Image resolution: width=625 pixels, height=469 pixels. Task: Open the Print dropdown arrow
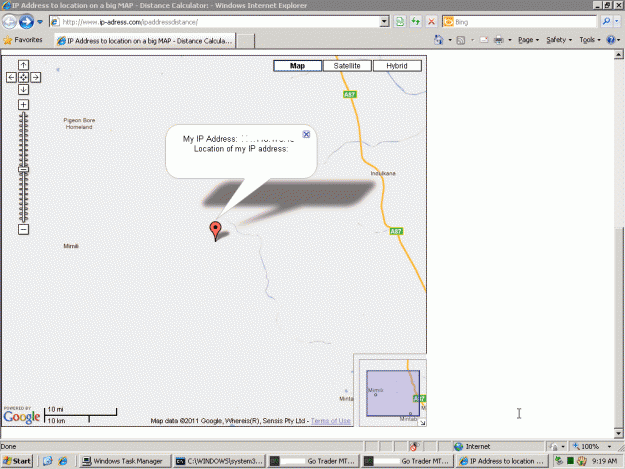coord(510,40)
